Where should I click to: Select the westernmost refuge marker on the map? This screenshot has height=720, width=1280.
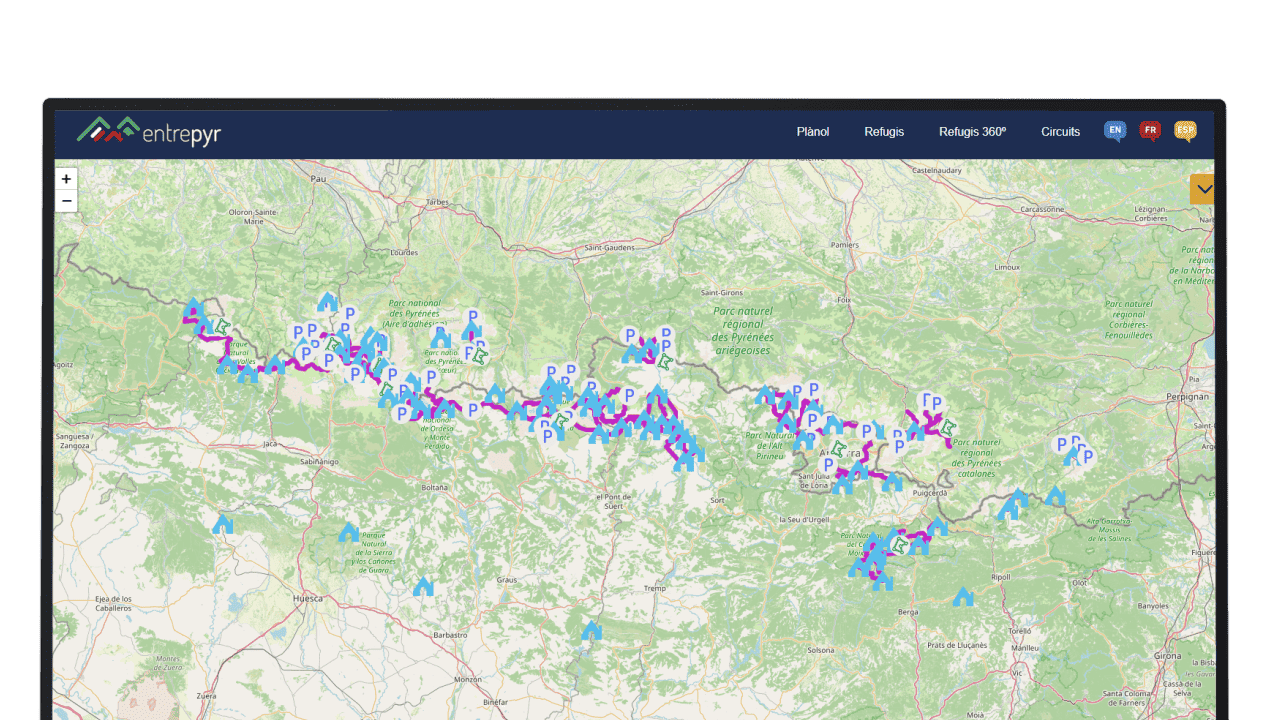click(193, 306)
